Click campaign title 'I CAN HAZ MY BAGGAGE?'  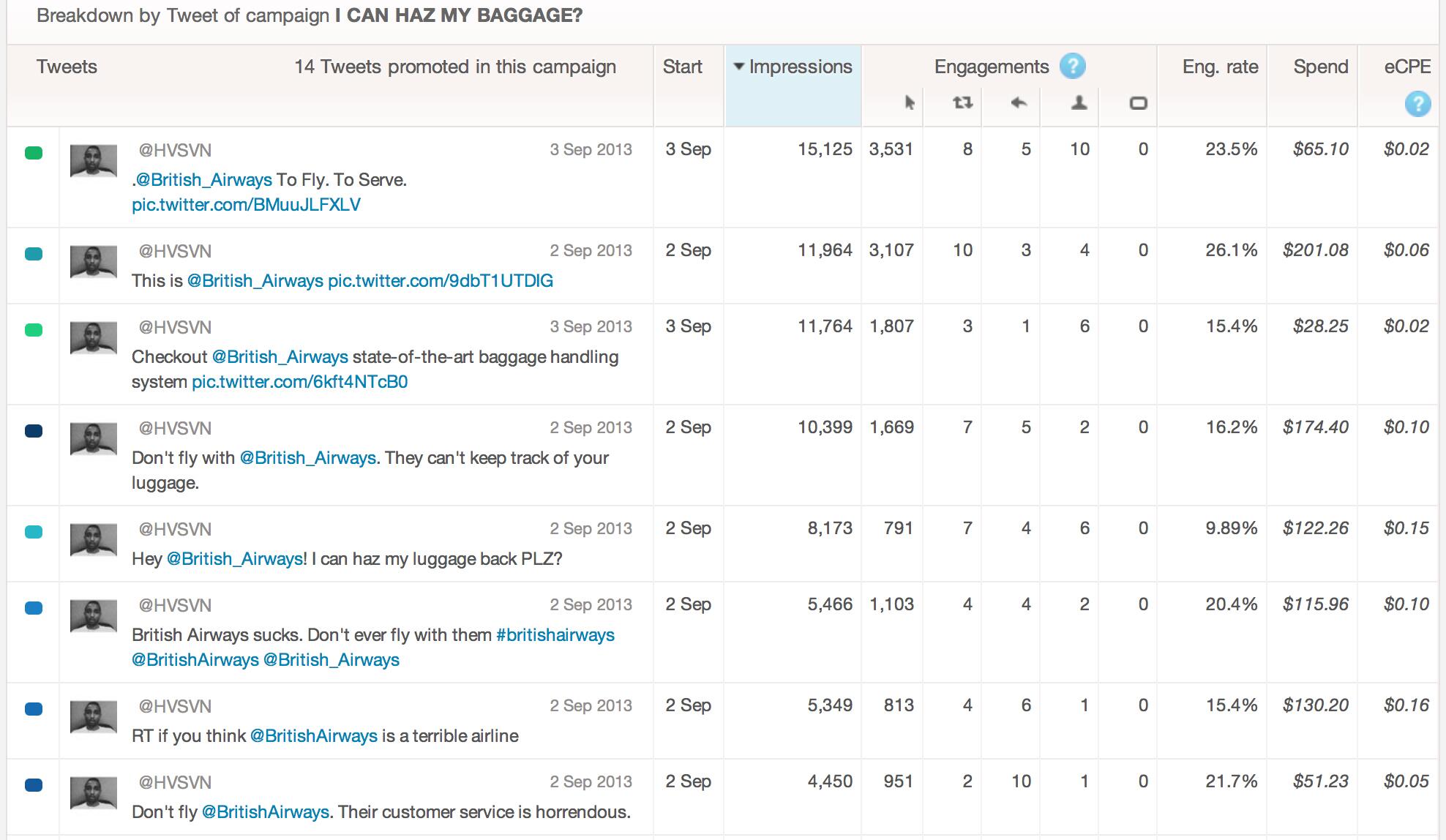tap(459, 15)
